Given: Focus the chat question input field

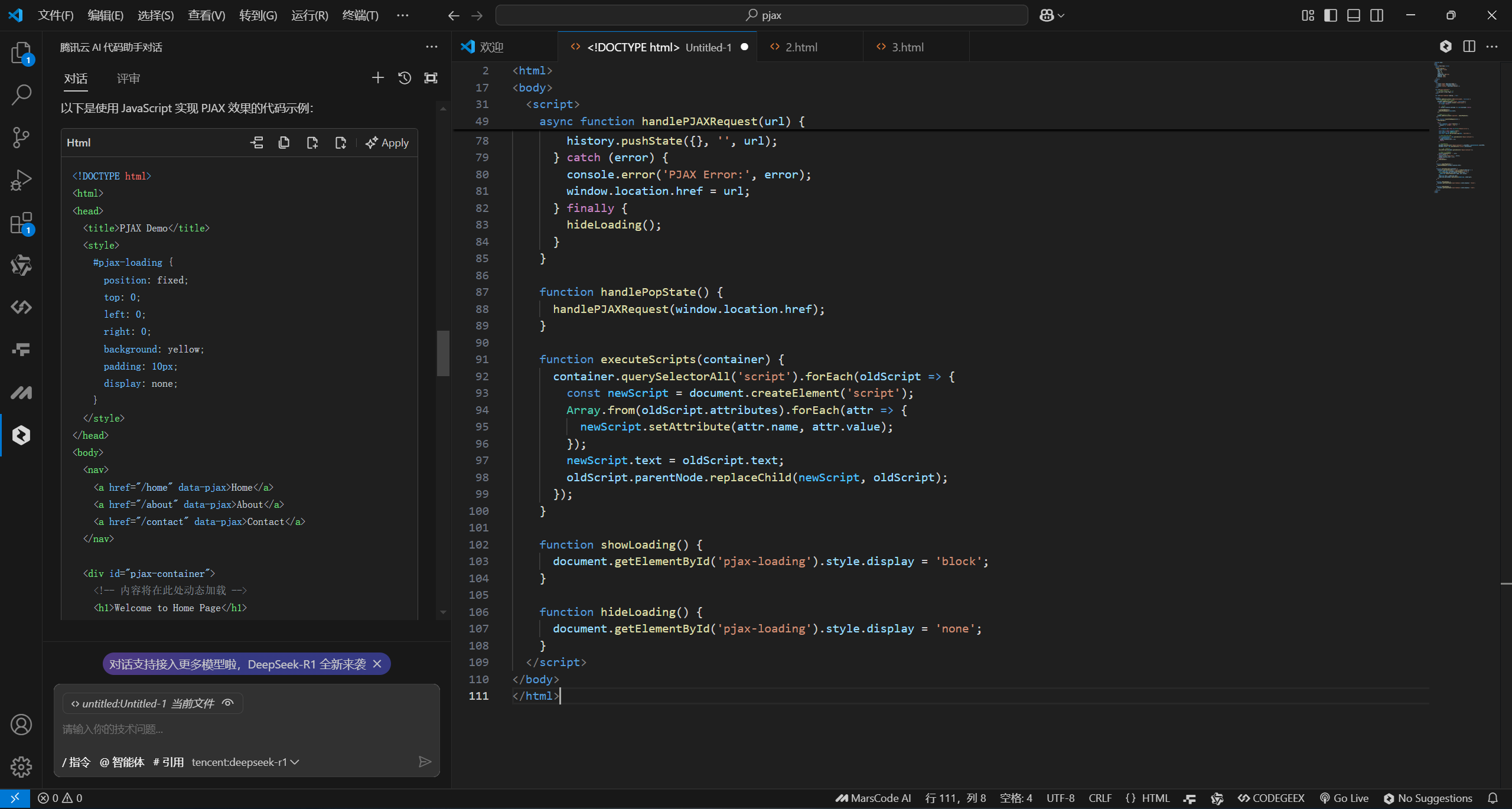Looking at the screenshot, I should point(246,729).
